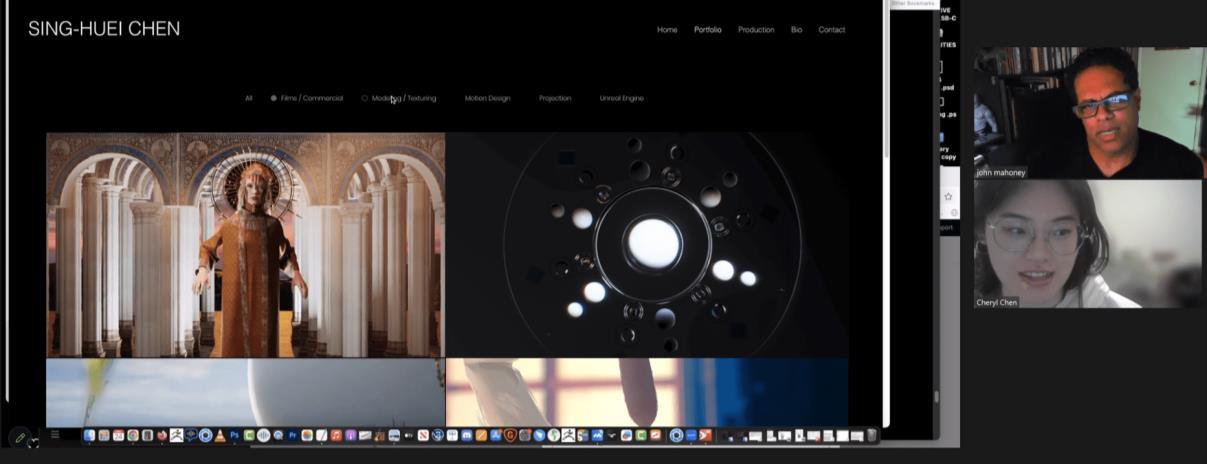The height and width of the screenshot is (464, 1207).
Task: Launch Photoshop from the dock
Action: point(234,435)
